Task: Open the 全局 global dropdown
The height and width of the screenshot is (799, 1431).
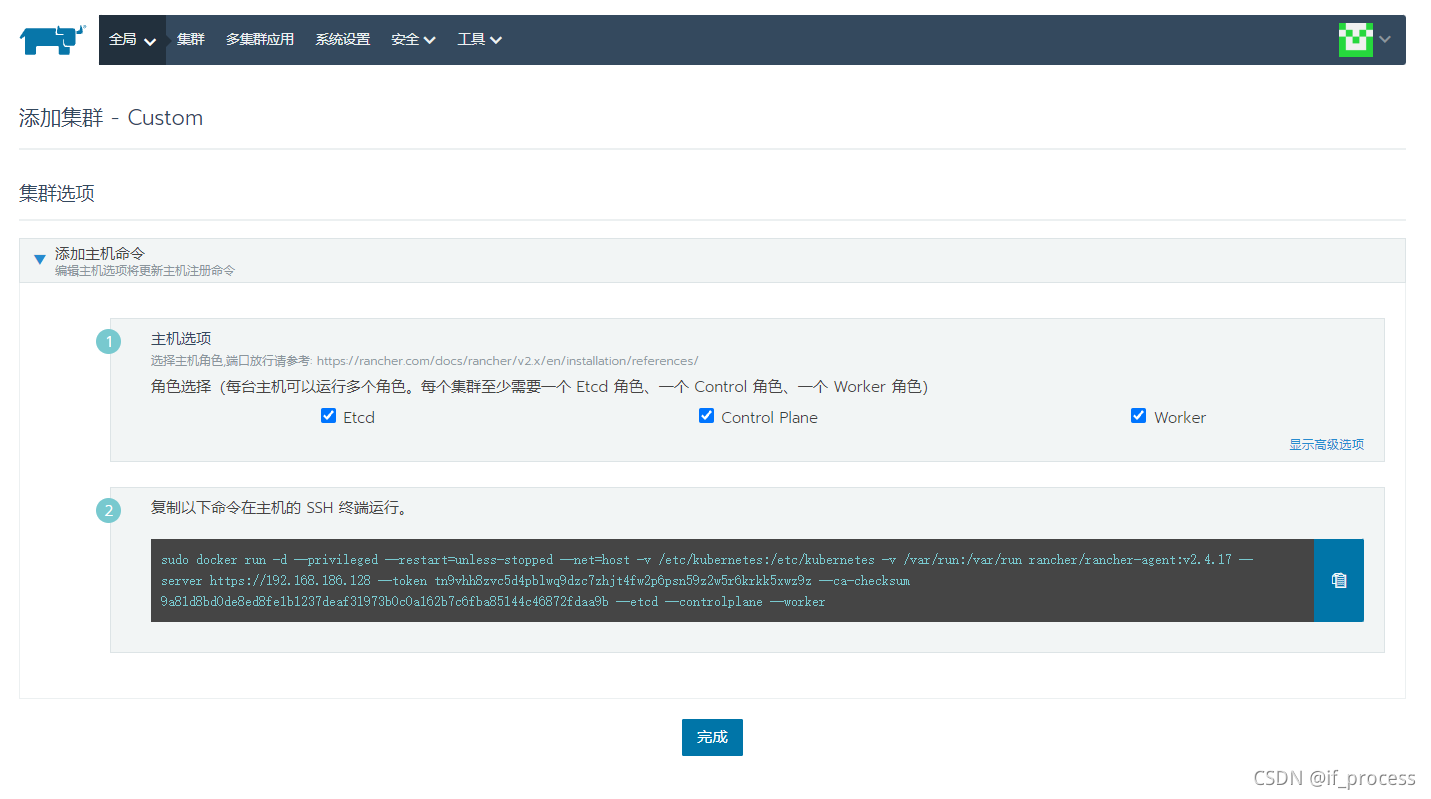Action: tap(132, 40)
